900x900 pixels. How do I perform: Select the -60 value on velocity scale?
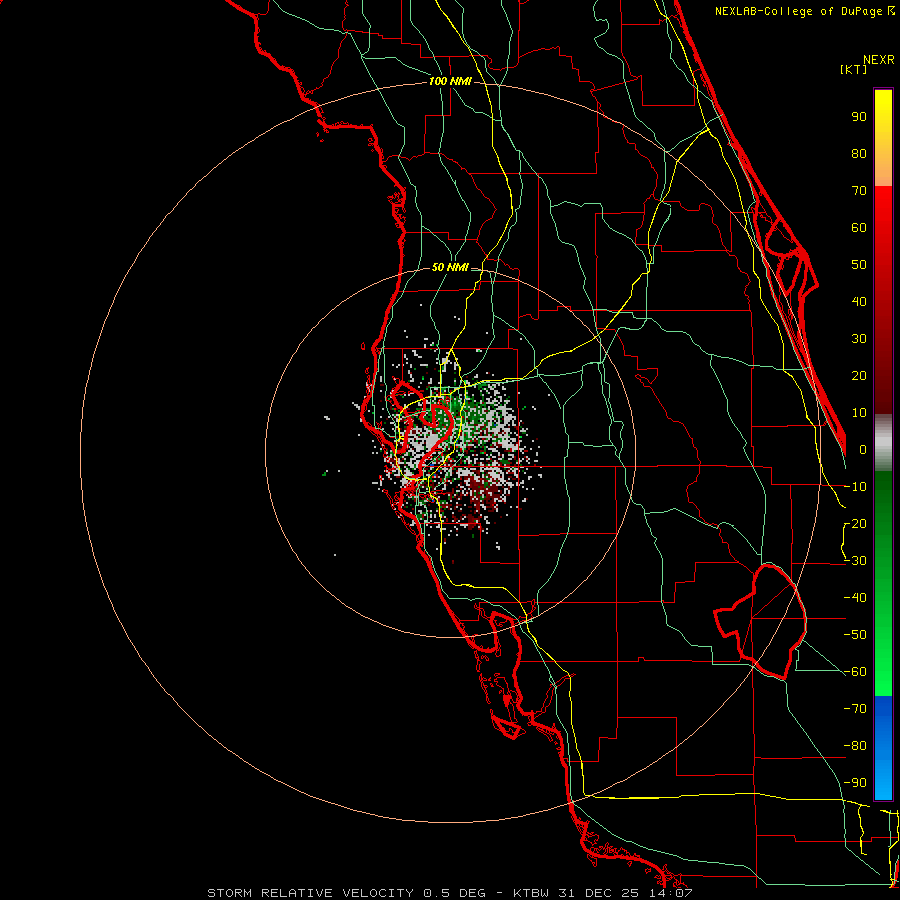coord(855,672)
